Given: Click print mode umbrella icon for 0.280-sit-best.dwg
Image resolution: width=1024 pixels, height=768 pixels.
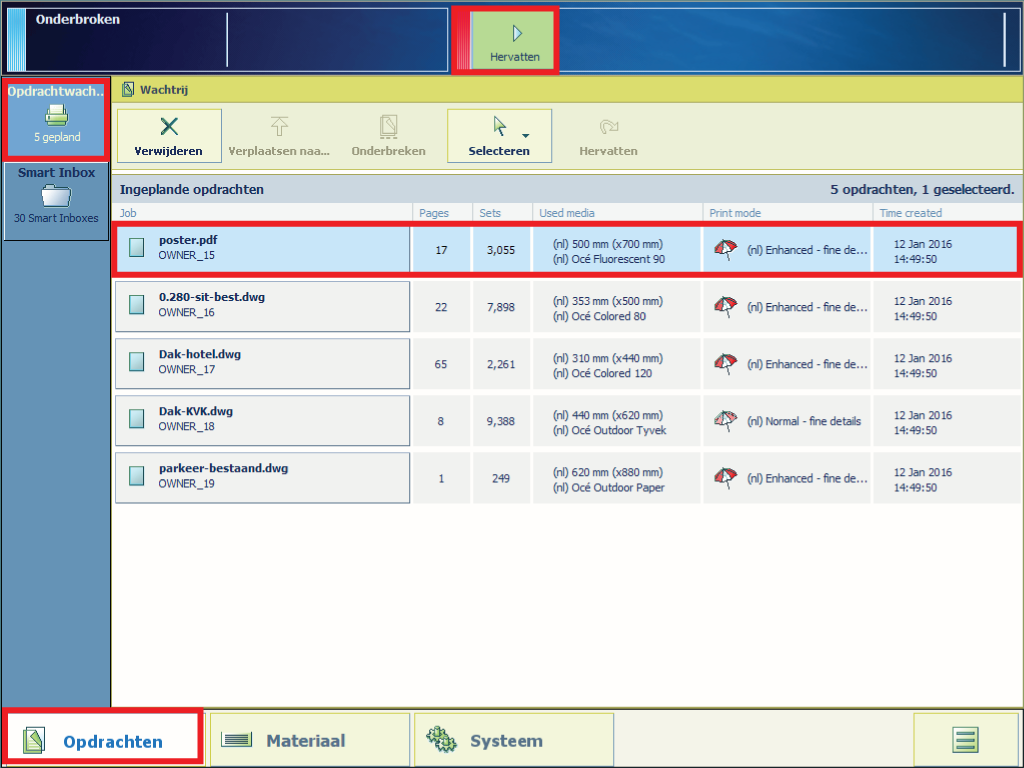Looking at the screenshot, I should [x=726, y=306].
